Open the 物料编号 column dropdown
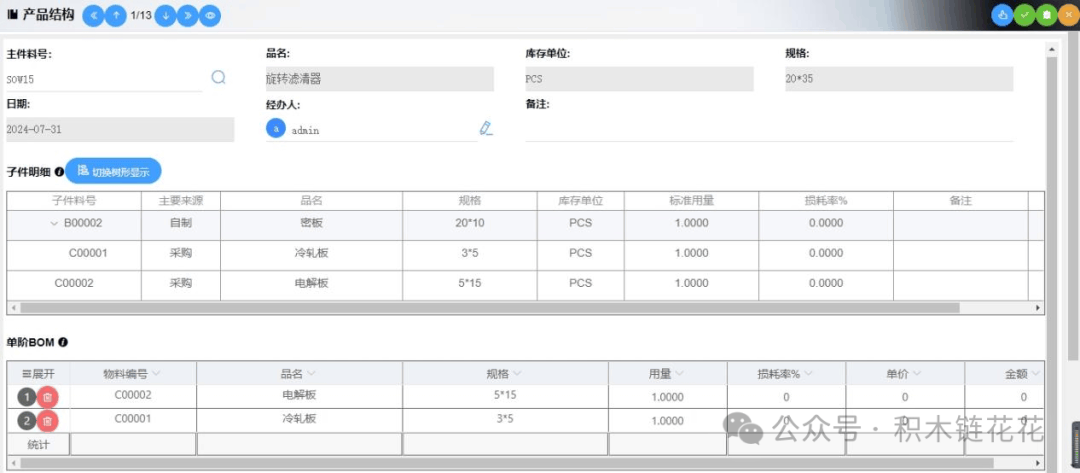1080x473 pixels. coord(156,374)
